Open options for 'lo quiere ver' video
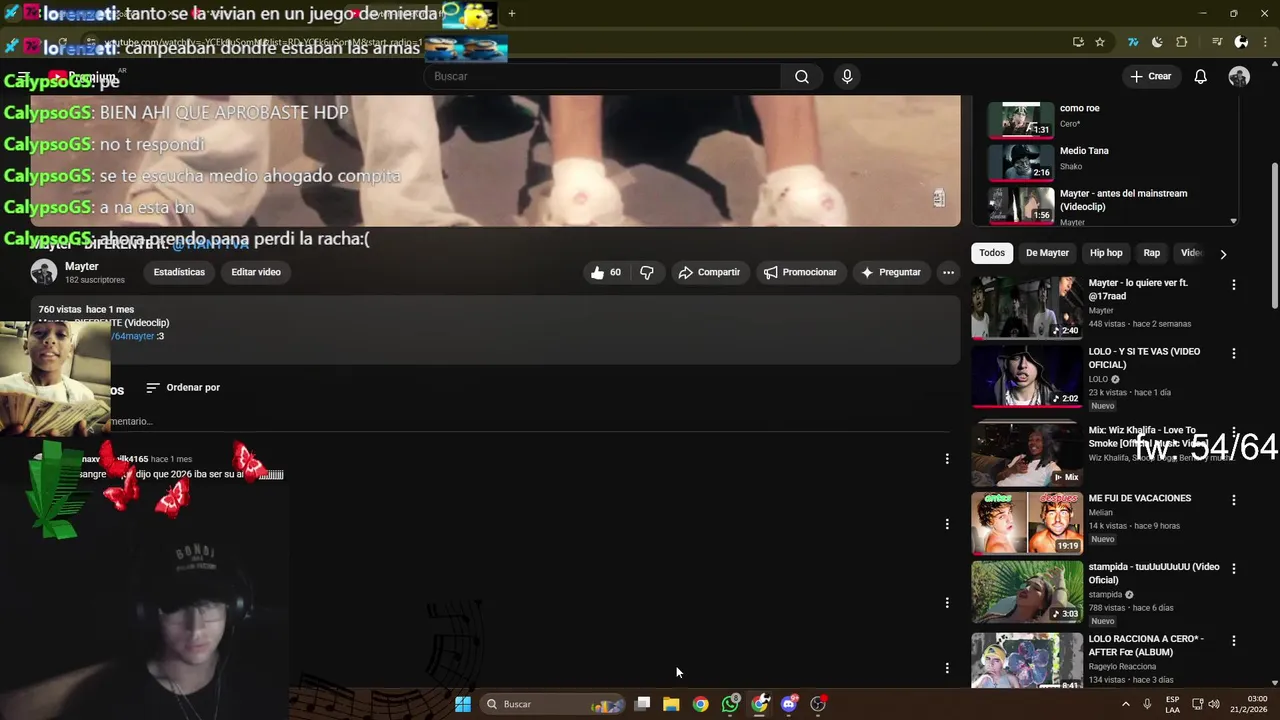Image resolution: width=1280 pixels, height=720 pixels. (1233, 285)
